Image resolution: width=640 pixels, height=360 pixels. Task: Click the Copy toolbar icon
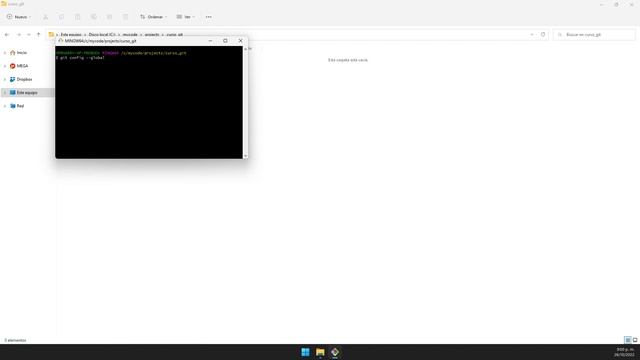coord(62,17)
